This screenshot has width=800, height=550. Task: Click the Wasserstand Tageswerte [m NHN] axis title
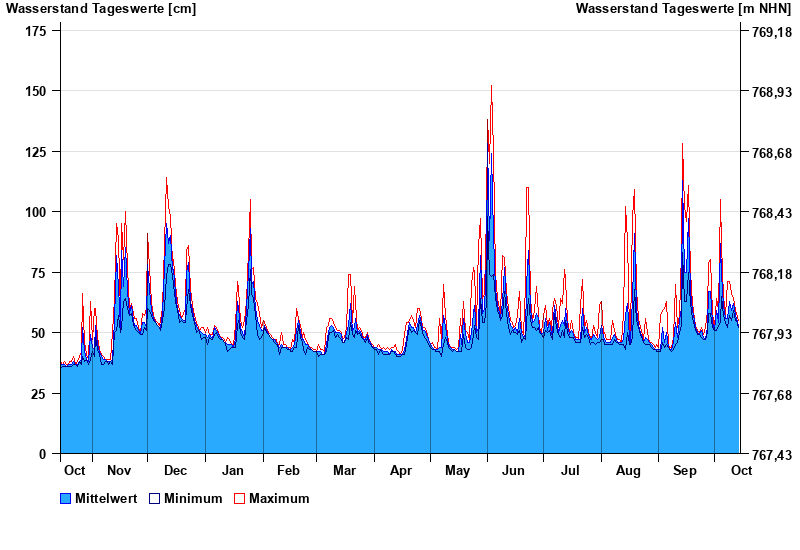683,9
